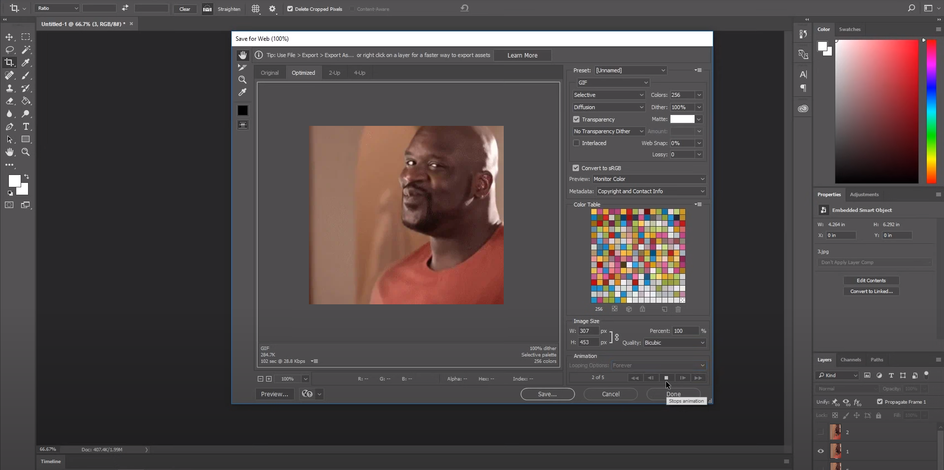Click the white Matte color swatch

[x=682, y=119]
